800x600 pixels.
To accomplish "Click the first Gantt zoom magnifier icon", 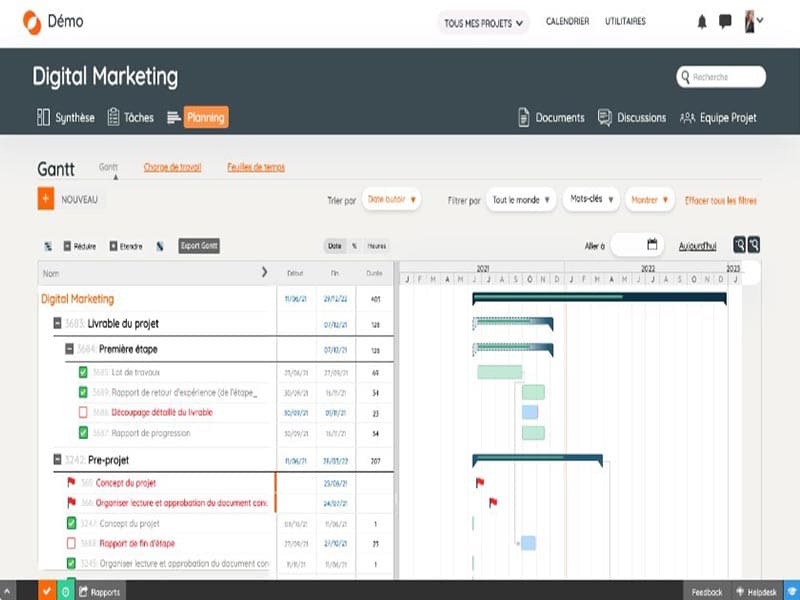I will [x=739, y=244].
